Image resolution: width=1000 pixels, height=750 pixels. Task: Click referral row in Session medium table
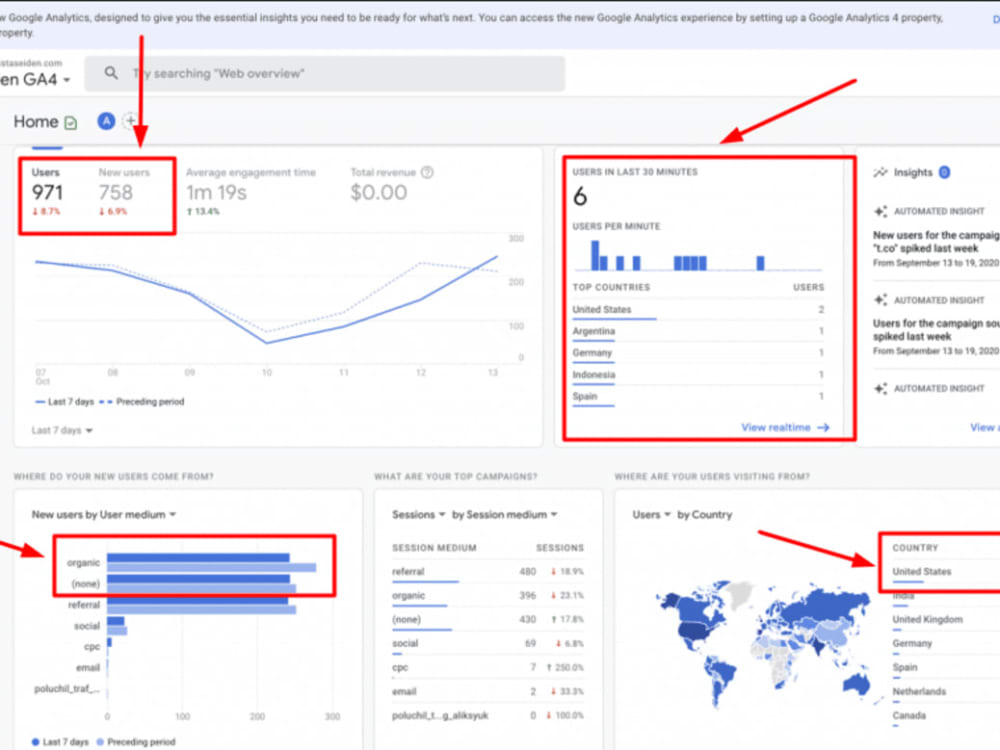coord(487,571)
